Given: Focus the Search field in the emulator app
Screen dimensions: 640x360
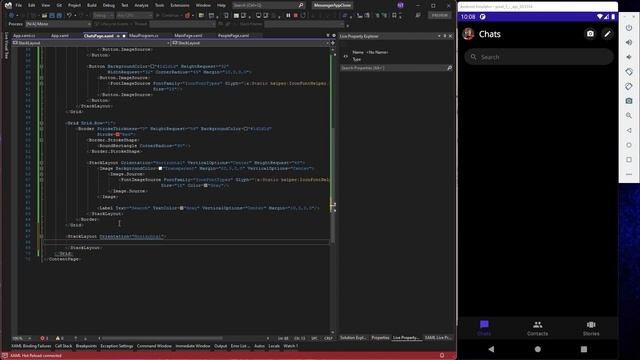Looking at the screenshot, I should point(538,57).
